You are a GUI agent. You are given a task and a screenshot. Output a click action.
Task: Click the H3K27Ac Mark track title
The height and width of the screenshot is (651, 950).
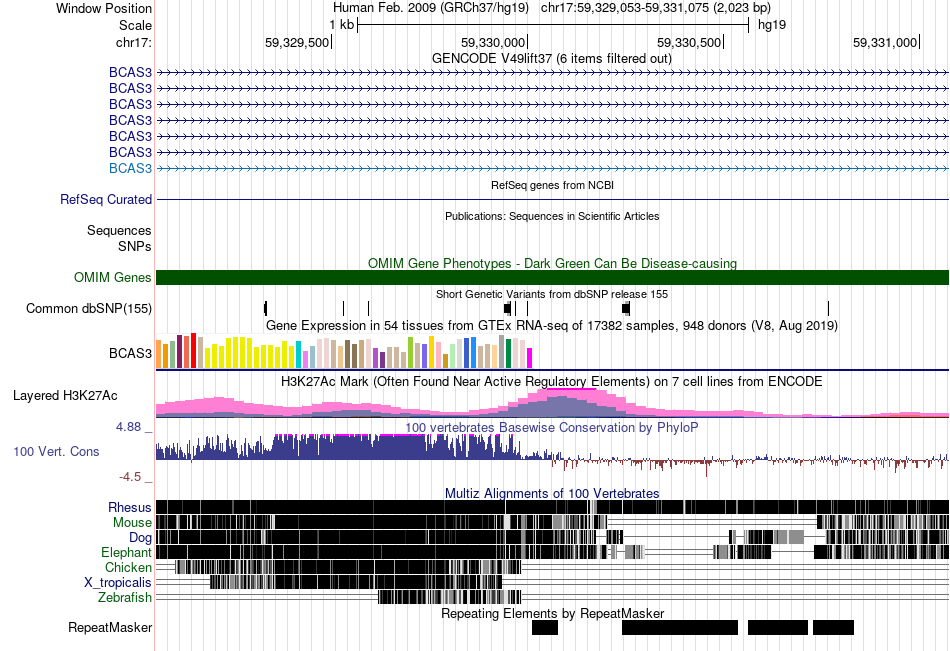coord(552,382)
